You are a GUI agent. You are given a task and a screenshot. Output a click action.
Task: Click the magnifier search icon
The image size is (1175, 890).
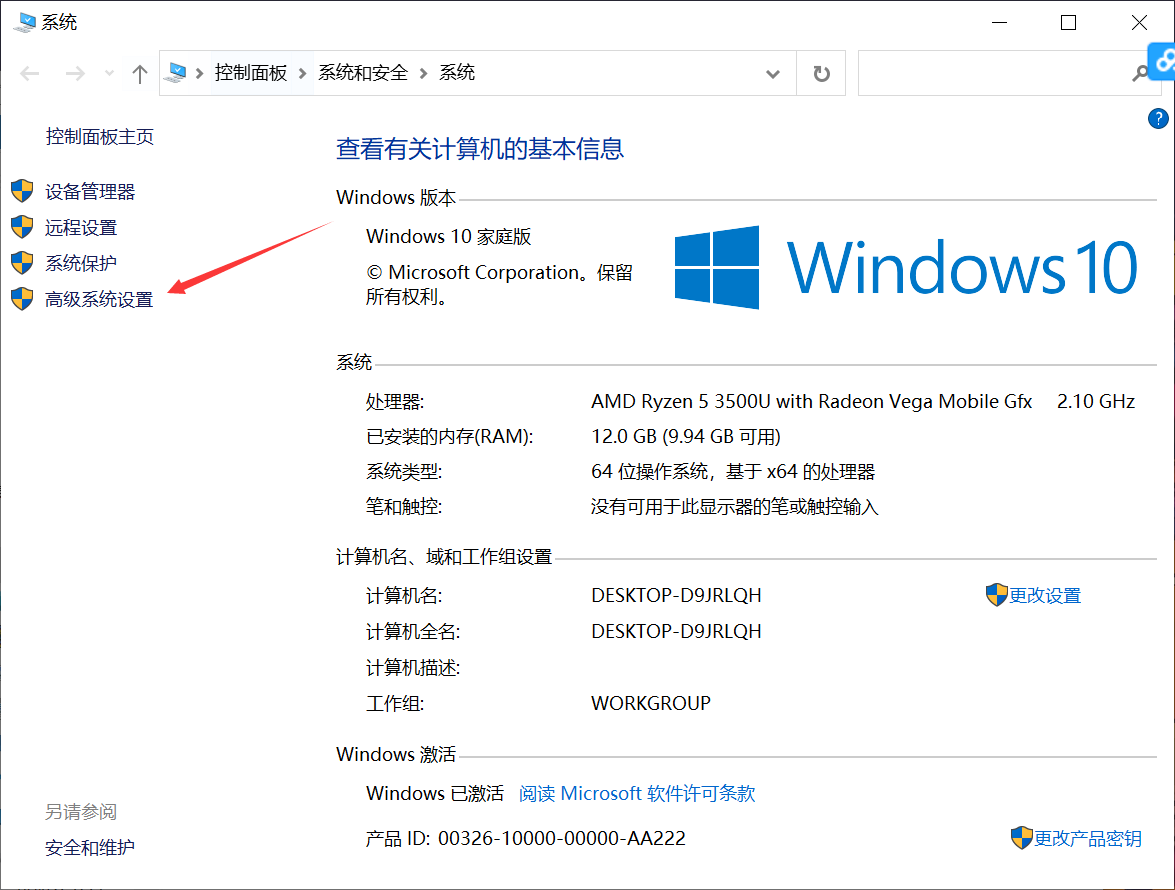pos(1140,73)
